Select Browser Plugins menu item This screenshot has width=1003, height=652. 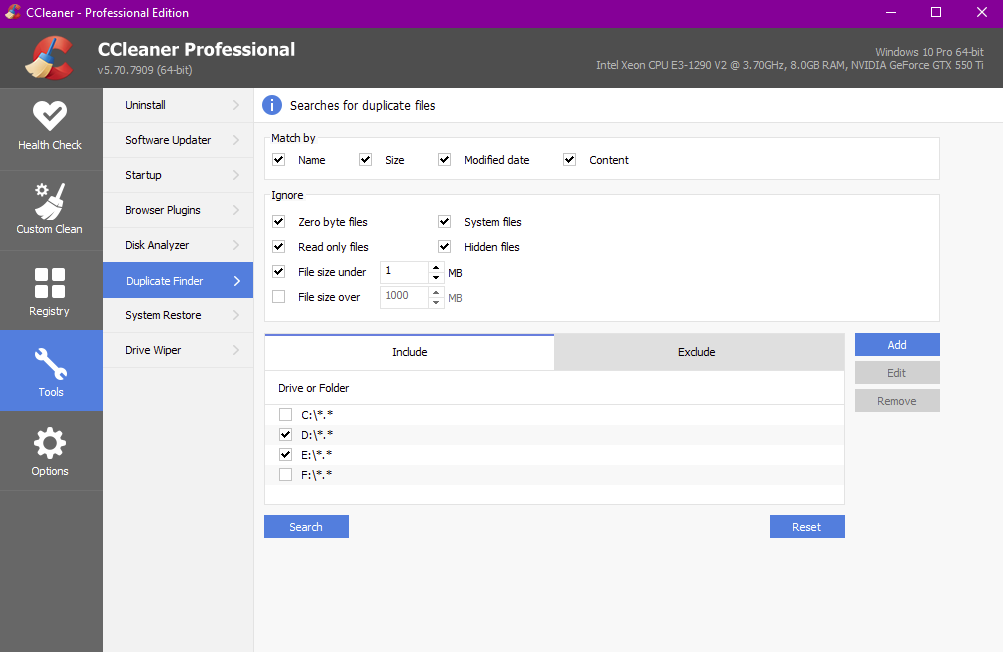pos(178,210)
